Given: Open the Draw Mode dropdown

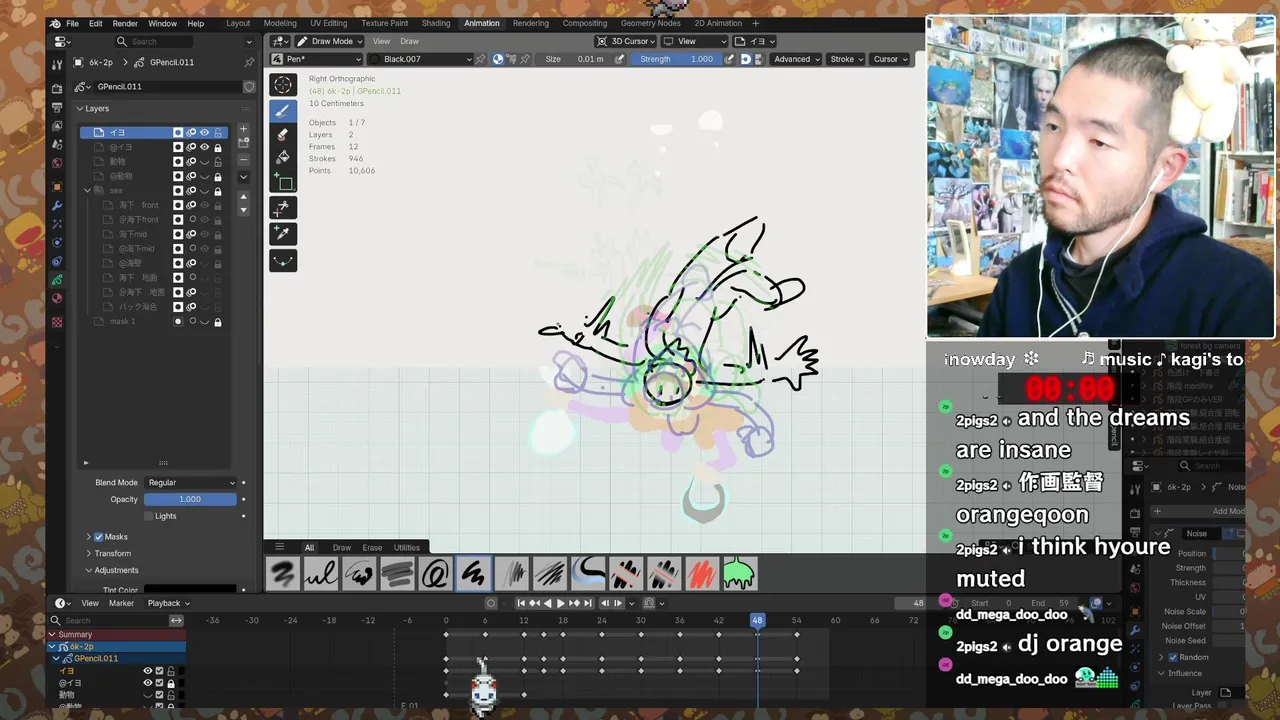Looking at the screenshot, I should tap(331, 41).
